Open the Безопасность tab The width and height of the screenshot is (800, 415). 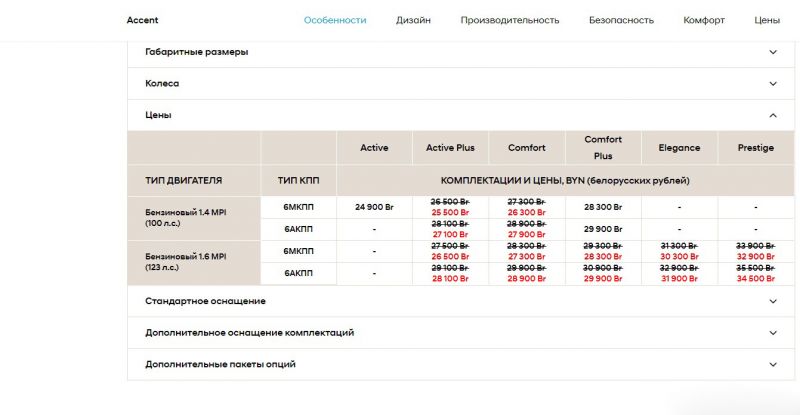point(621,20)
